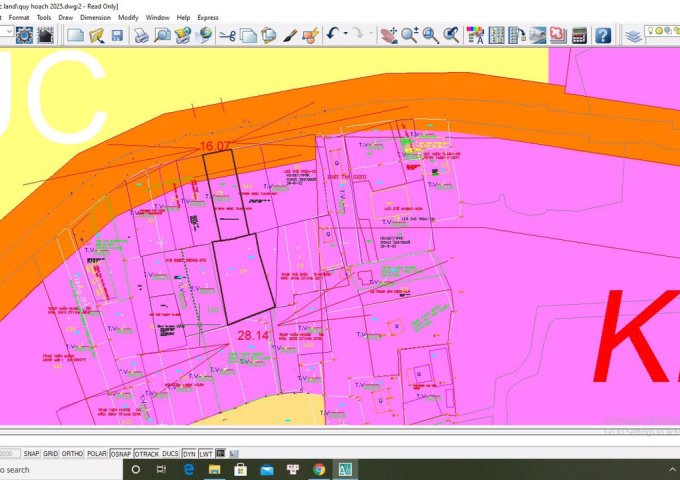Turn on GRID display toggle
The height and width of the screenshot is (480, 680).
pyautogui.click(x=50, y=454)
